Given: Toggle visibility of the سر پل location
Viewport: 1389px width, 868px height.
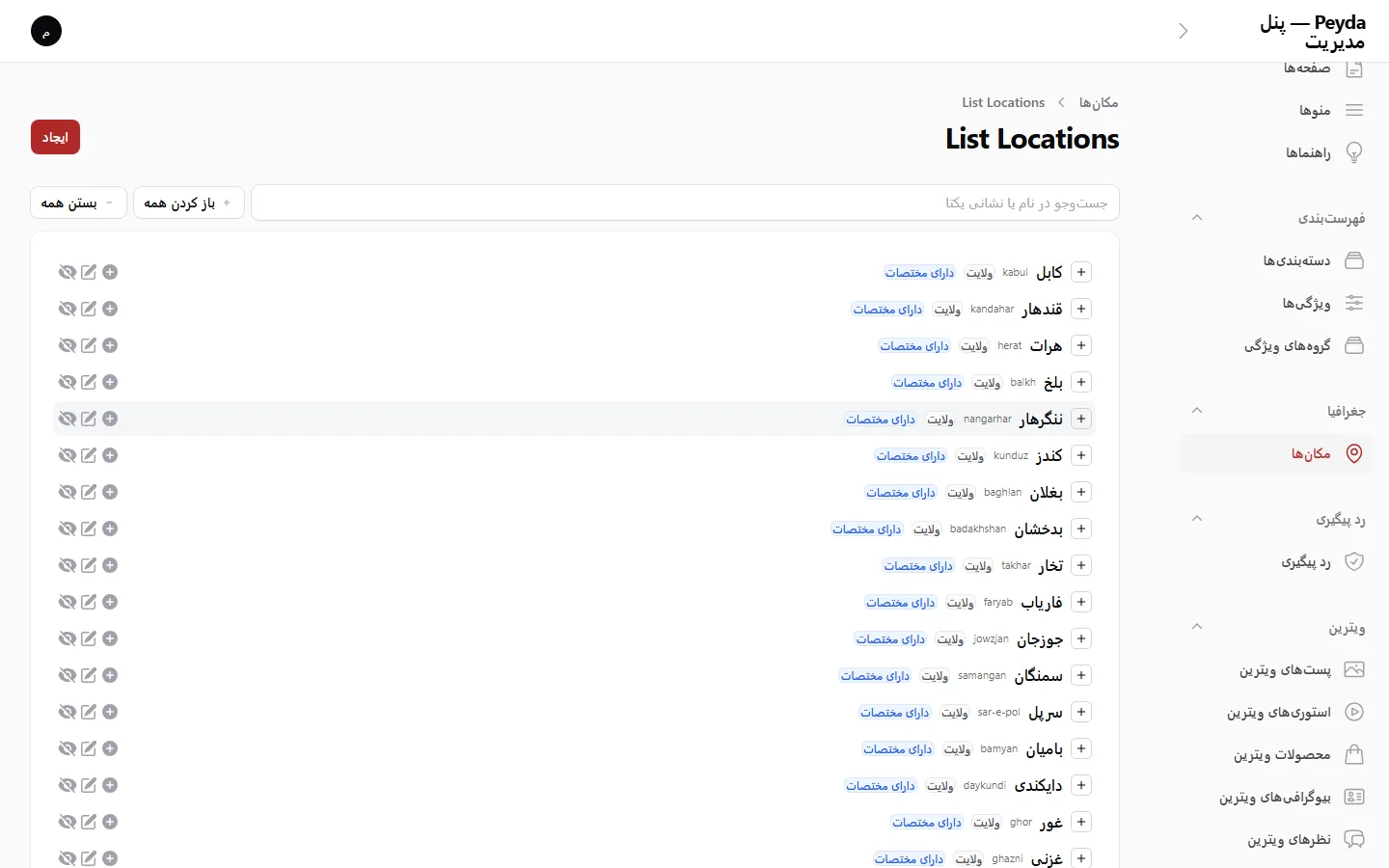Looking at the screenshot, I should (68, 712).
